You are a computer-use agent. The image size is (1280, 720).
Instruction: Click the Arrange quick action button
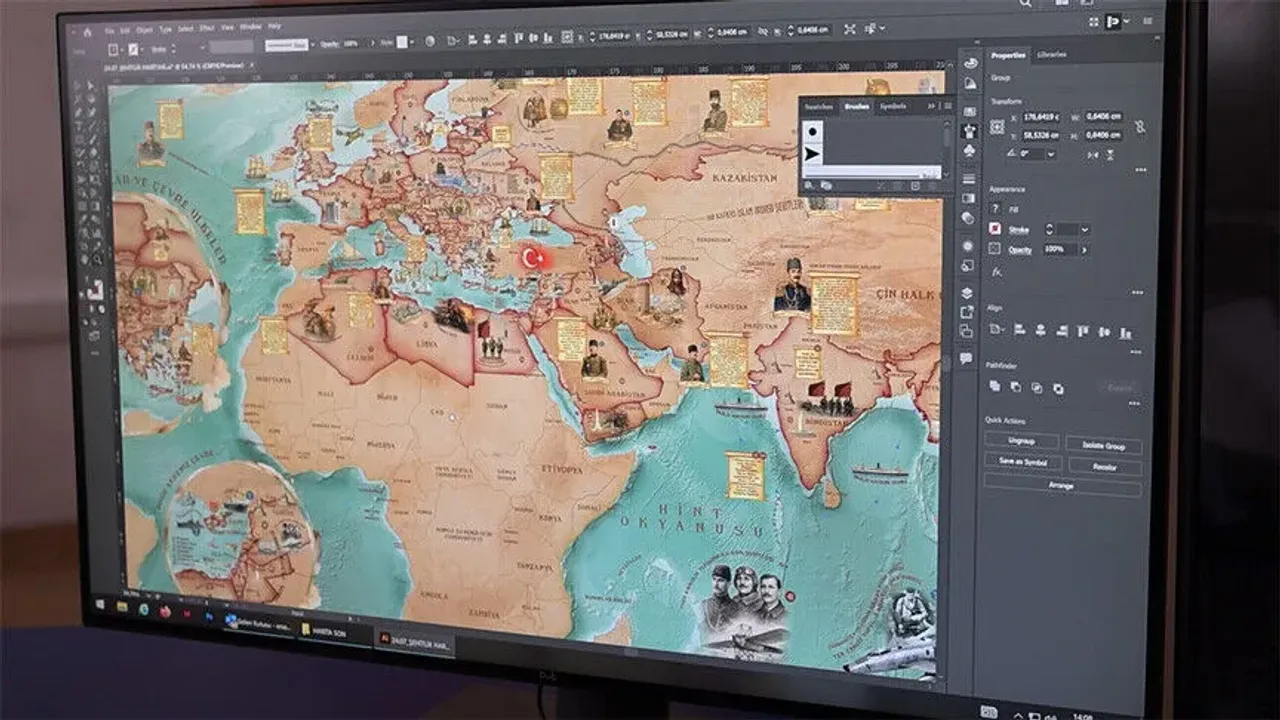pyautogui.click(x=1062, y=485)
